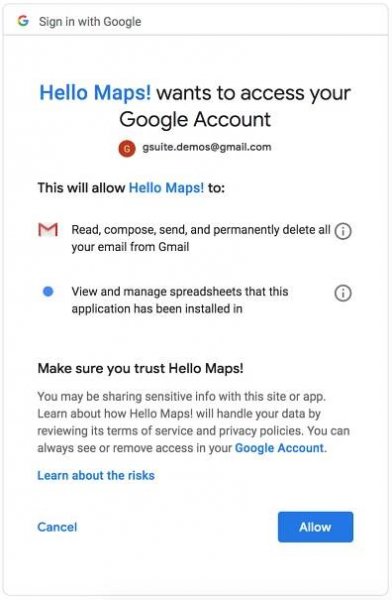Click the Google G logo in header
392x600 pixels.
click(23, 21)
